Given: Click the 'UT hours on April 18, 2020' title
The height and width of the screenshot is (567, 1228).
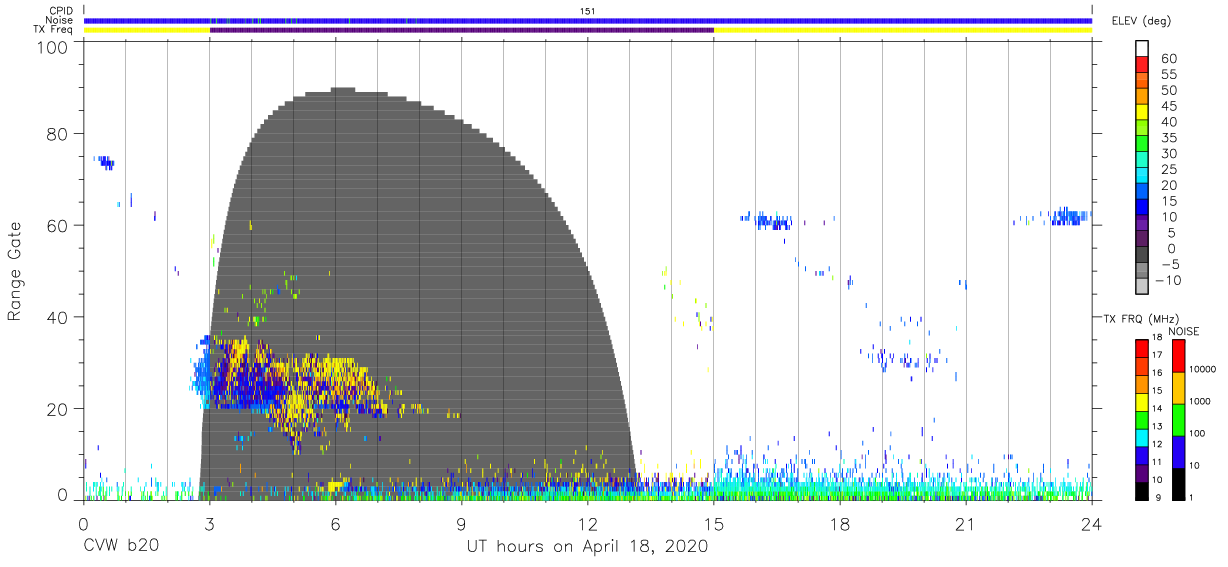Looking at the screenshot, I should point(587,547).
